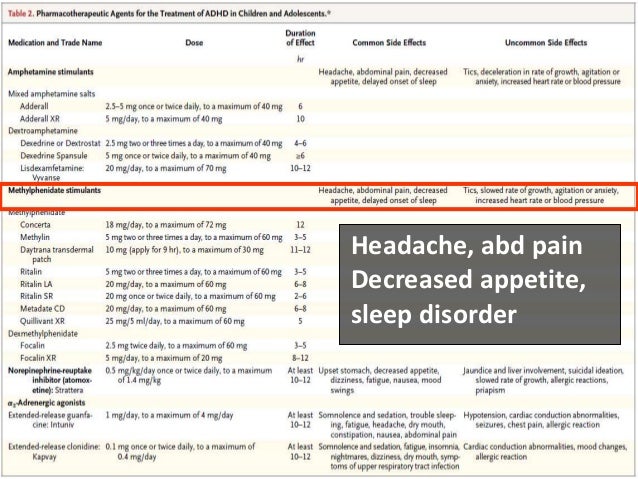This screenshot has width=638, height=479.
Task: Select the 'Focalin XR' row
Action: click(38, 358)
